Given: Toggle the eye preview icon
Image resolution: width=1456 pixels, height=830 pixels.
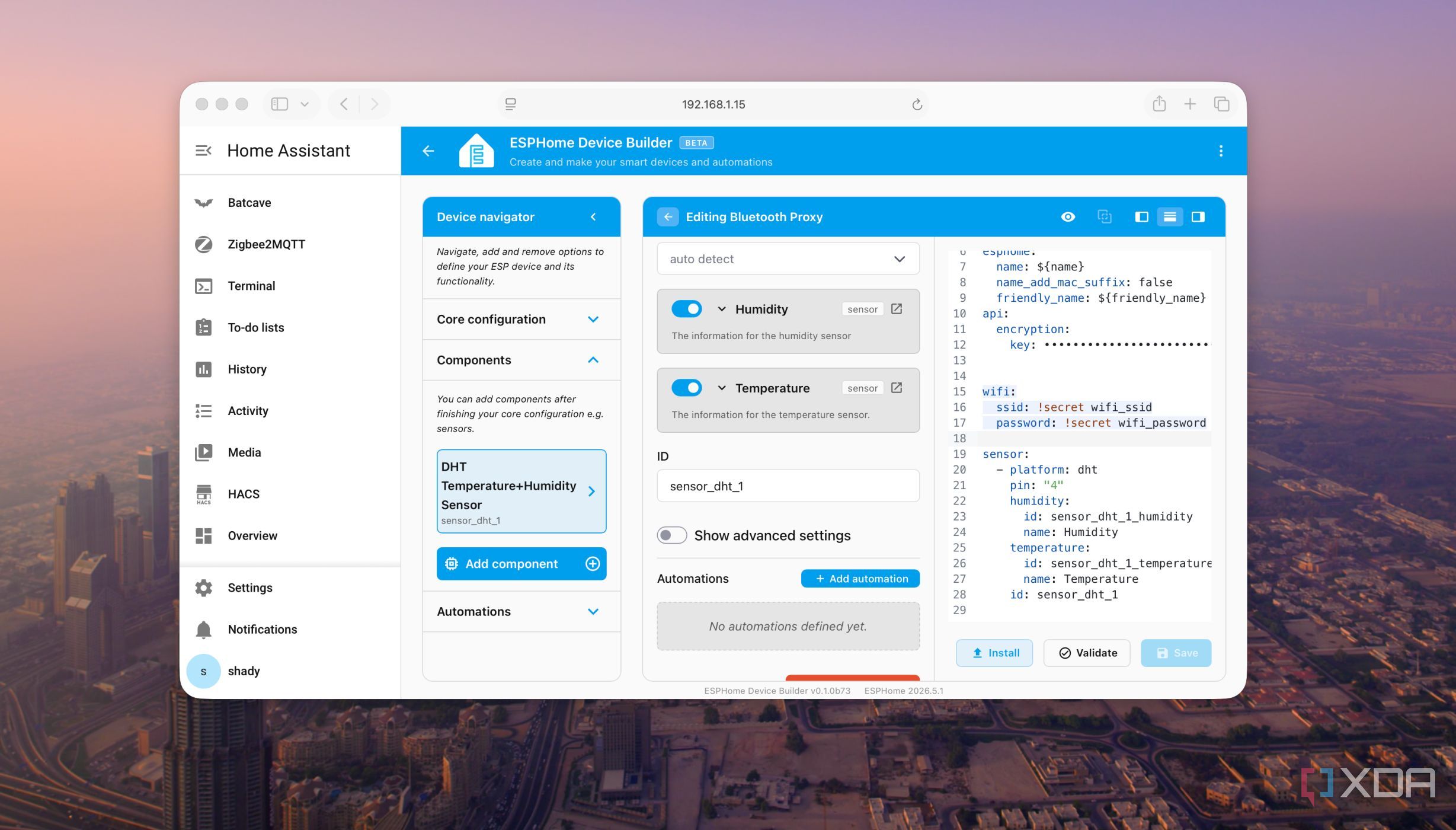Looking at the screenshot, I should coord(1067,217).
